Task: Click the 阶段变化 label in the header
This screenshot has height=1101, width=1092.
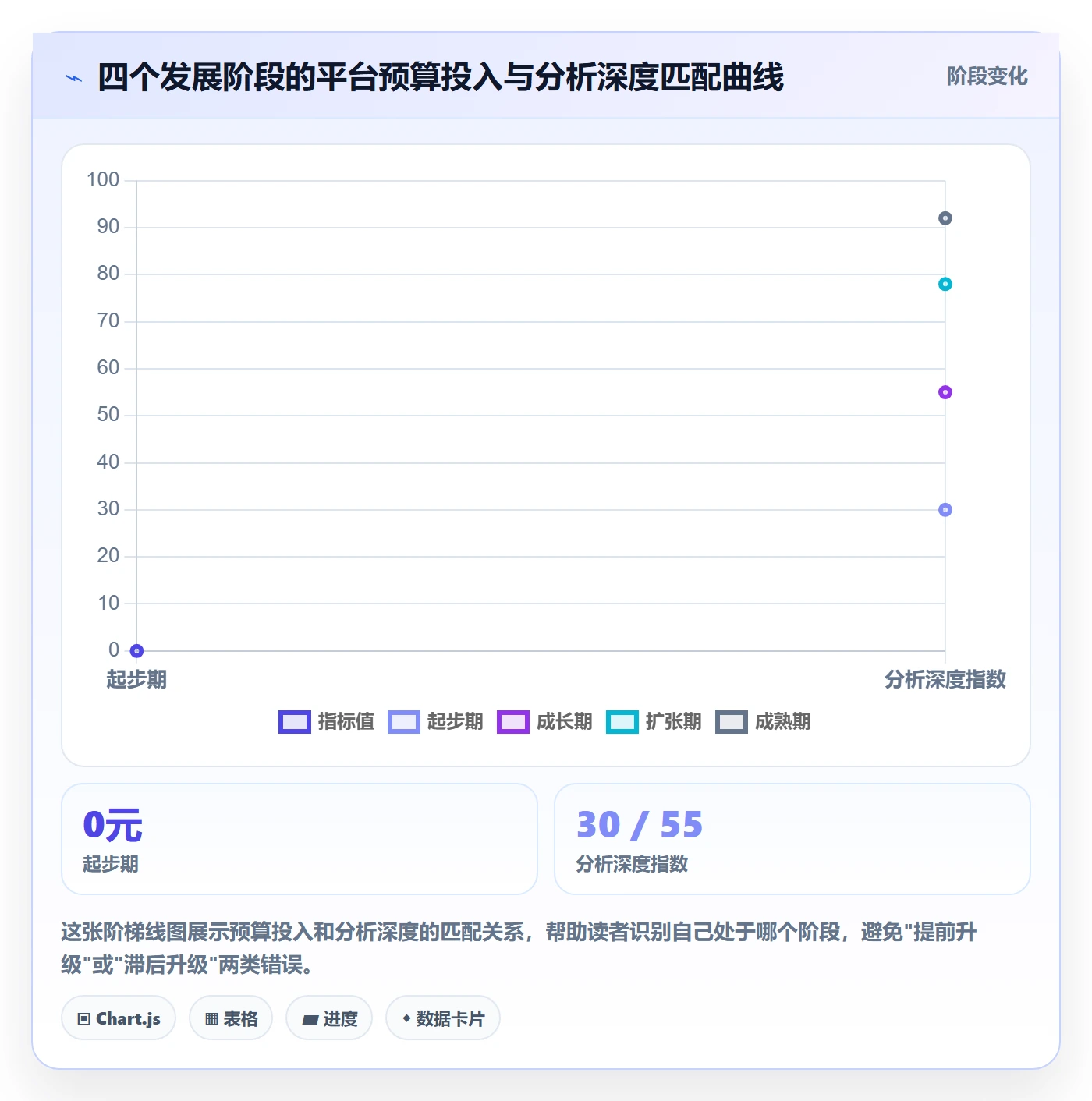Action: pos(987,76)
